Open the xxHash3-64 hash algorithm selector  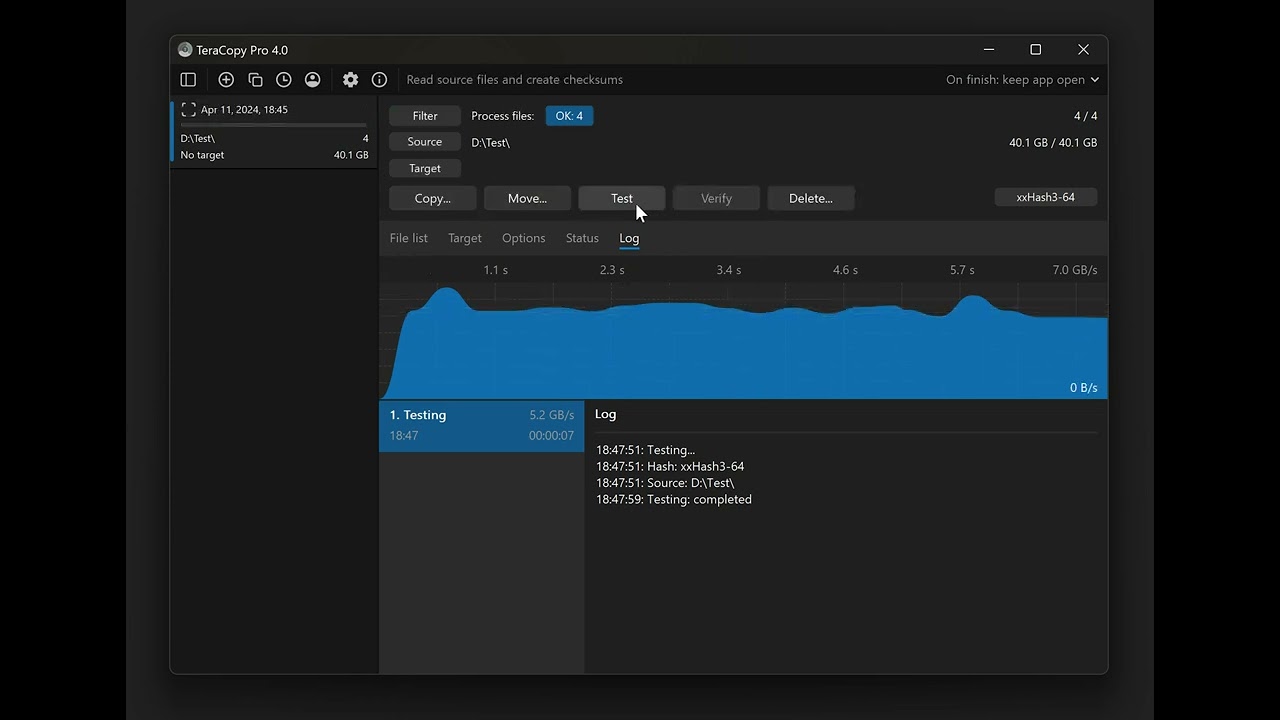tap(1045, 198)
